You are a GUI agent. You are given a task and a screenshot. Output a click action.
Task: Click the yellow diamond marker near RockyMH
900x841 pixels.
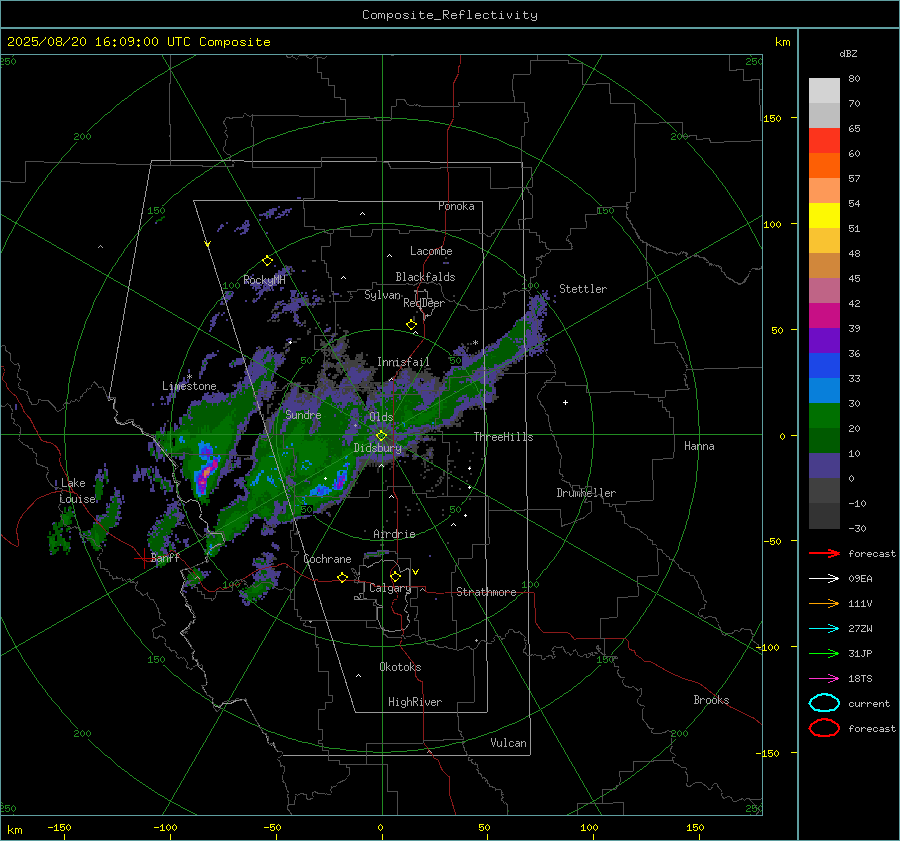(x=267, y=261)
